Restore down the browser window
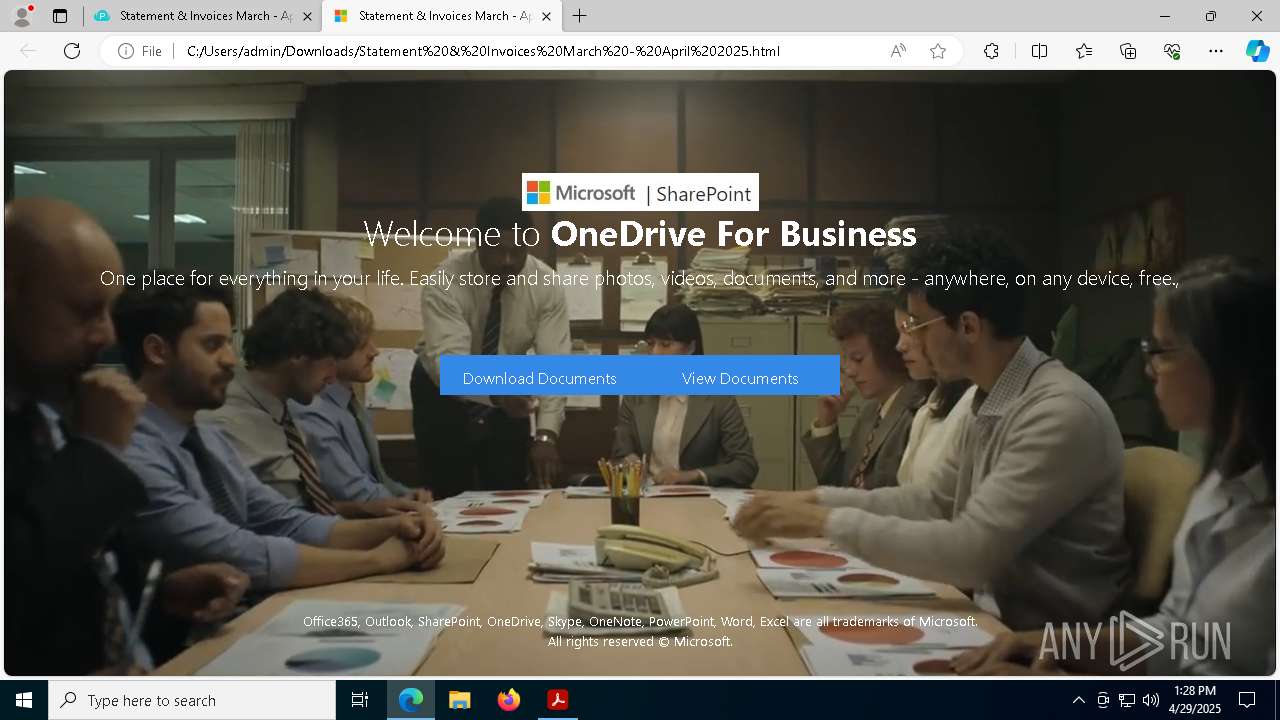This screenshot has height=720, width=1280. (x=1211, y=16)
